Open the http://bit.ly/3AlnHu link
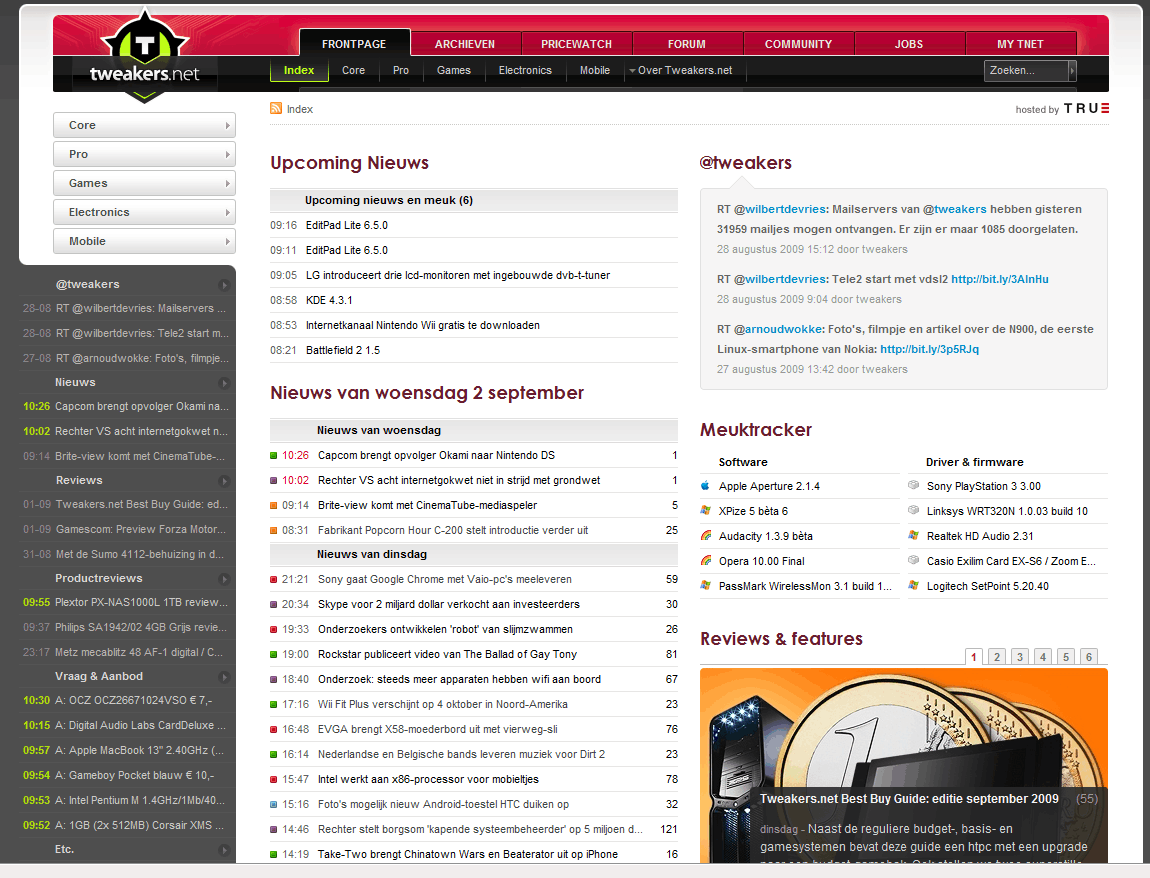 pyautogui.click(x=1000, y=279)
